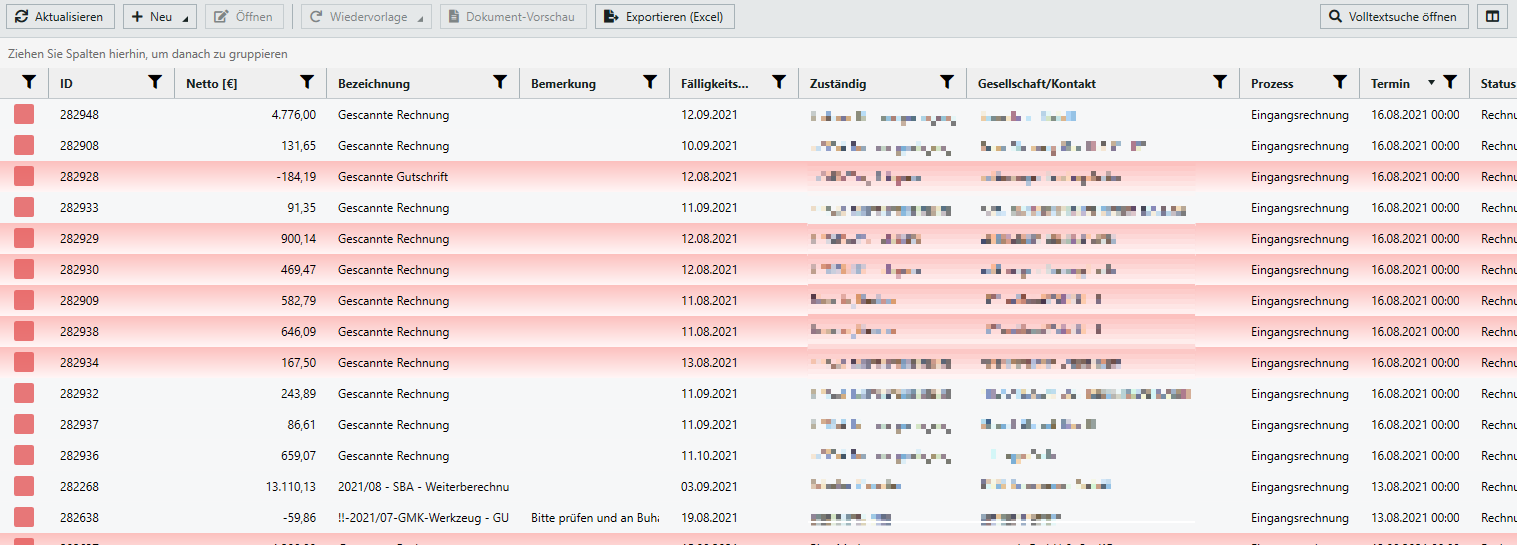Screen dimensions: 1517x545
Task: Export list via Exportieren (Excel)
Action: coord(664,17)
